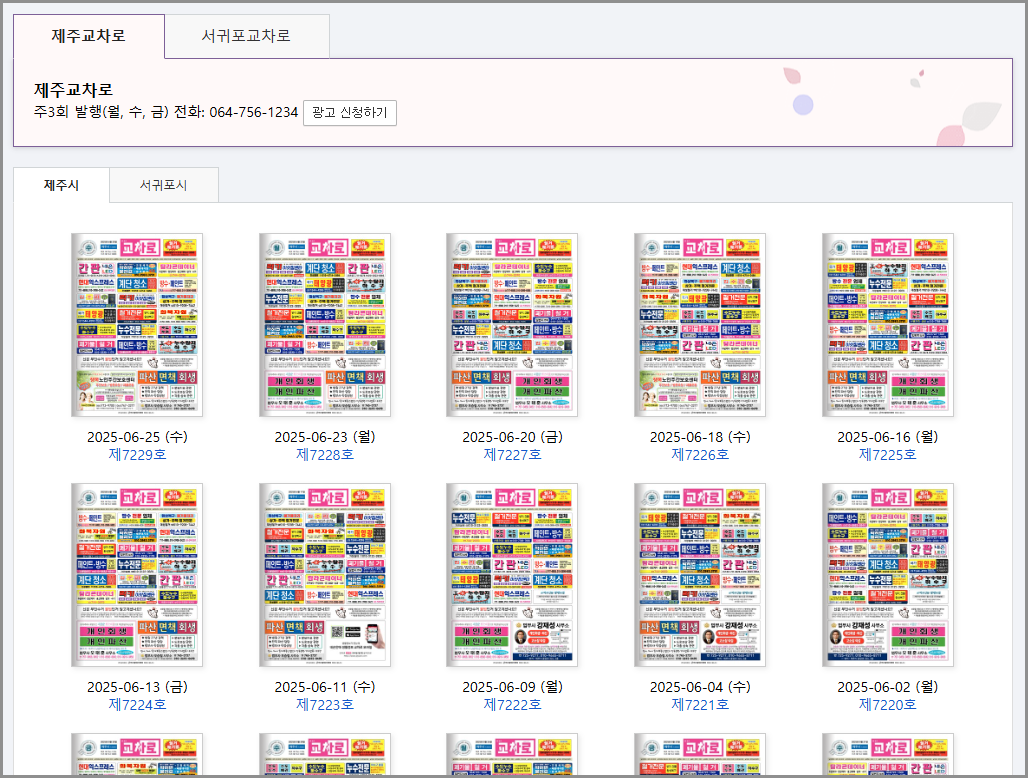
Task: Click the 광고 신청하기 button
Action: coord(350,112)
